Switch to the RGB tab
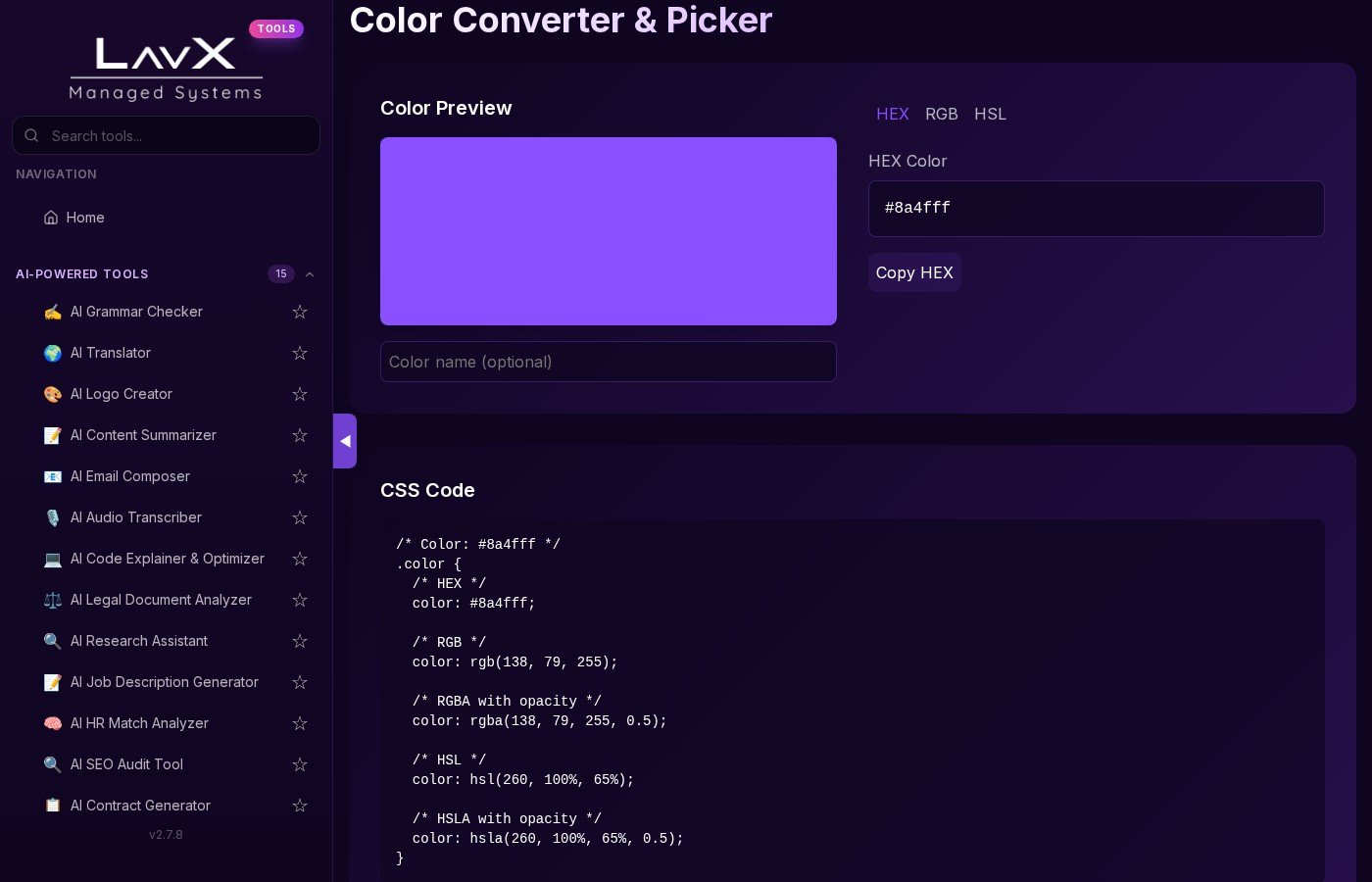 941,114
